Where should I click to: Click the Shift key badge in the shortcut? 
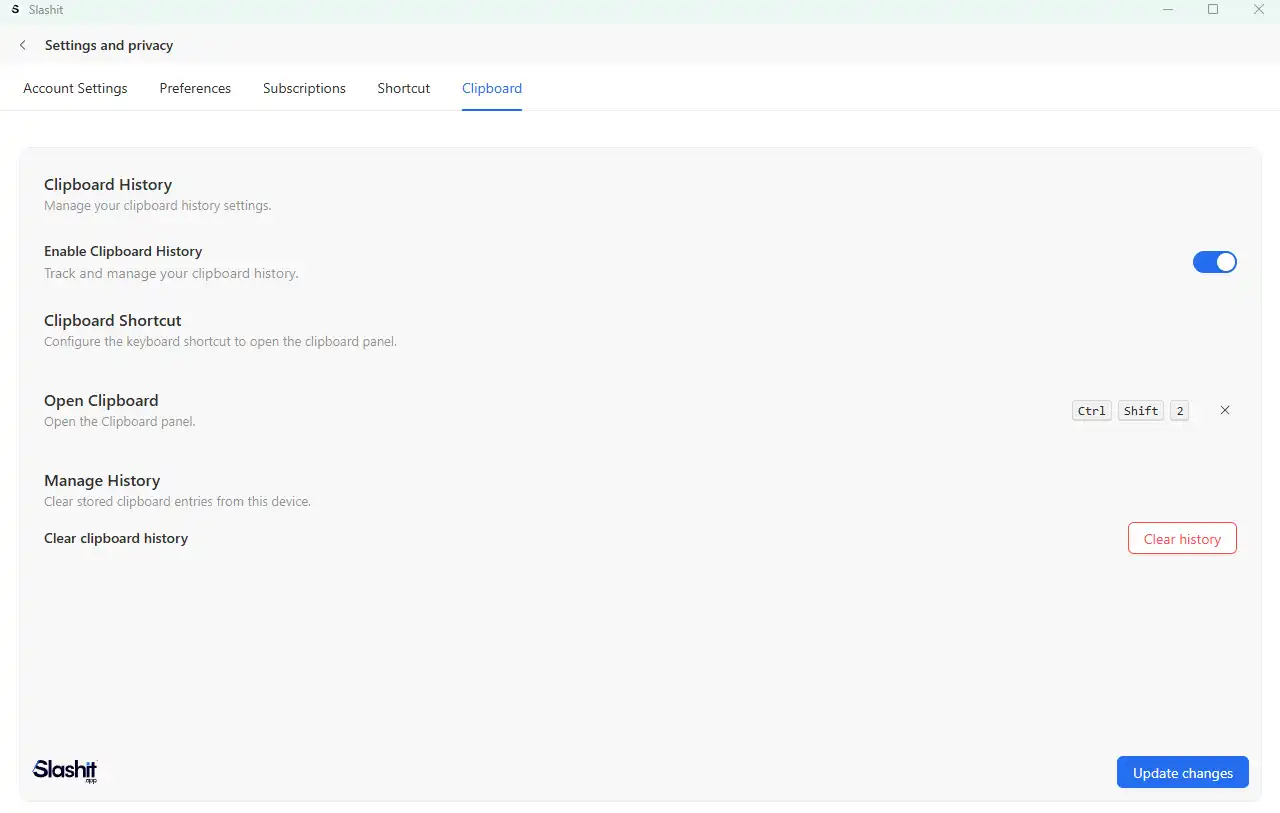tap(1141, 411)
